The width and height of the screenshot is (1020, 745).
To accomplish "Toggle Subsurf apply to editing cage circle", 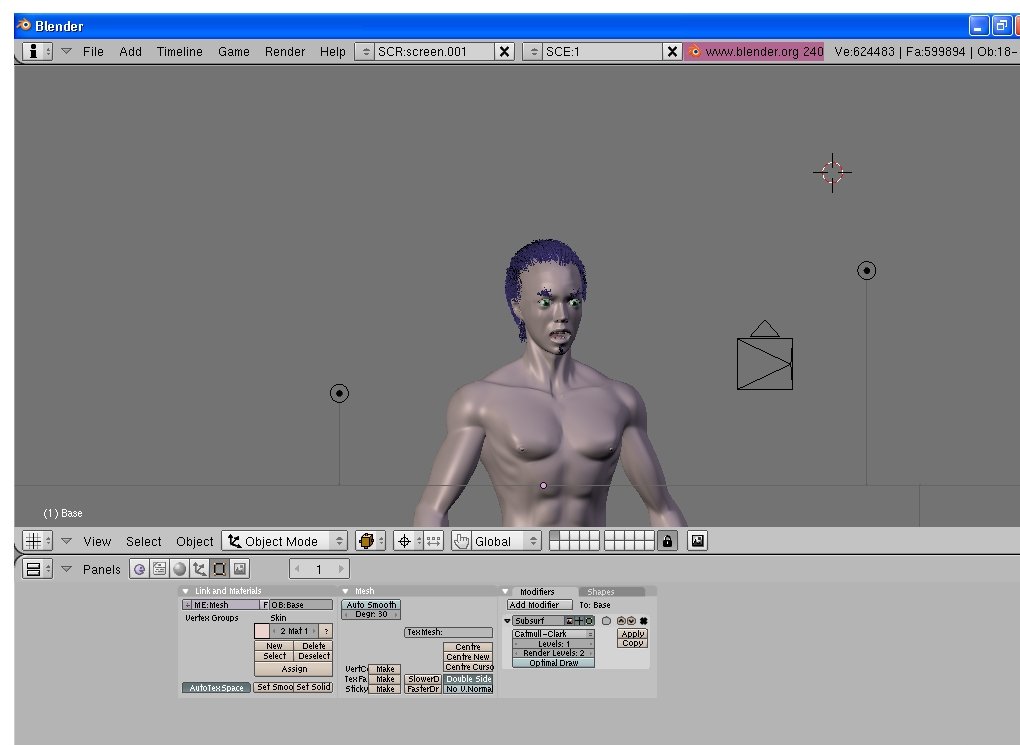I will pos(606,621).
